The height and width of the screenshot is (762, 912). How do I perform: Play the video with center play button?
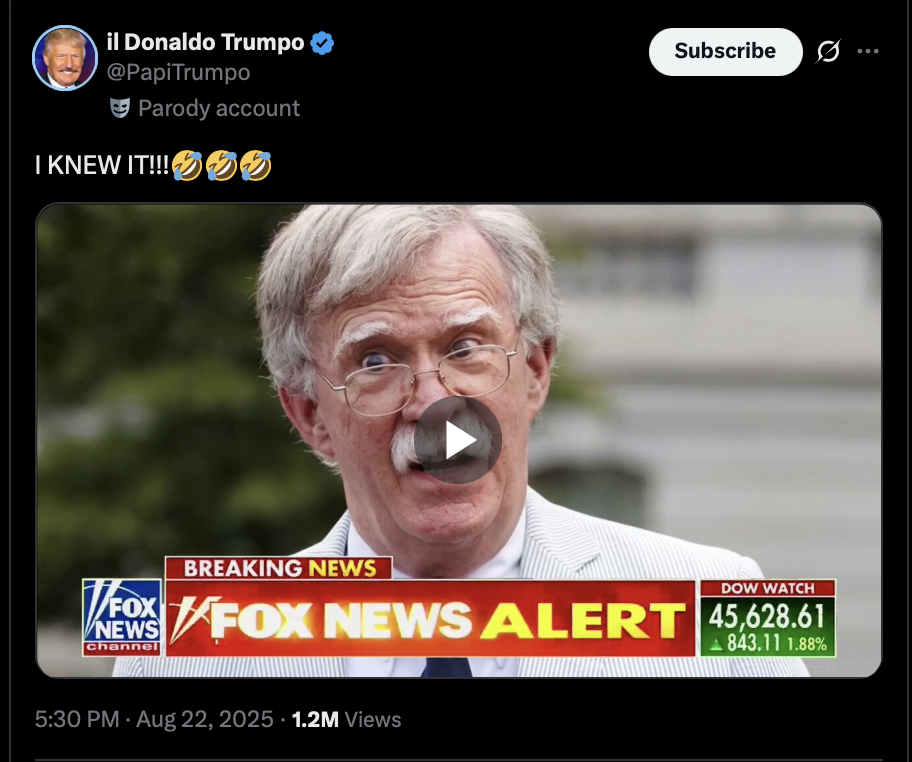click(x=458, y=440)
